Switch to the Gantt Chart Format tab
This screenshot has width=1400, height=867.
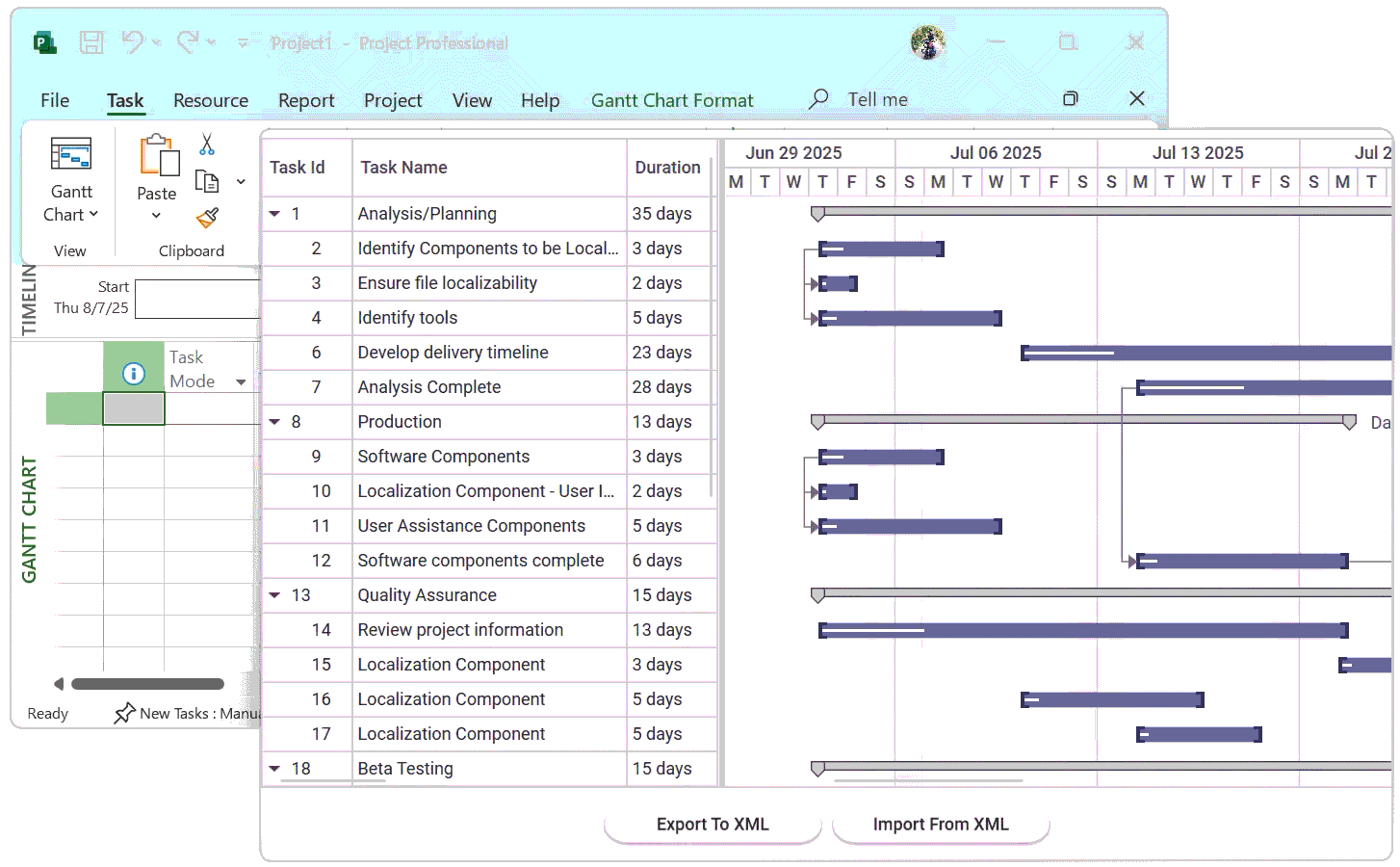672,99
